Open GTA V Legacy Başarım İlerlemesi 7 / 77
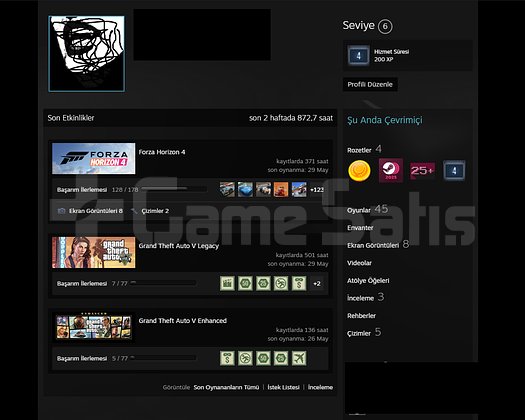This screenshot has height=420, width=525. 92,284
